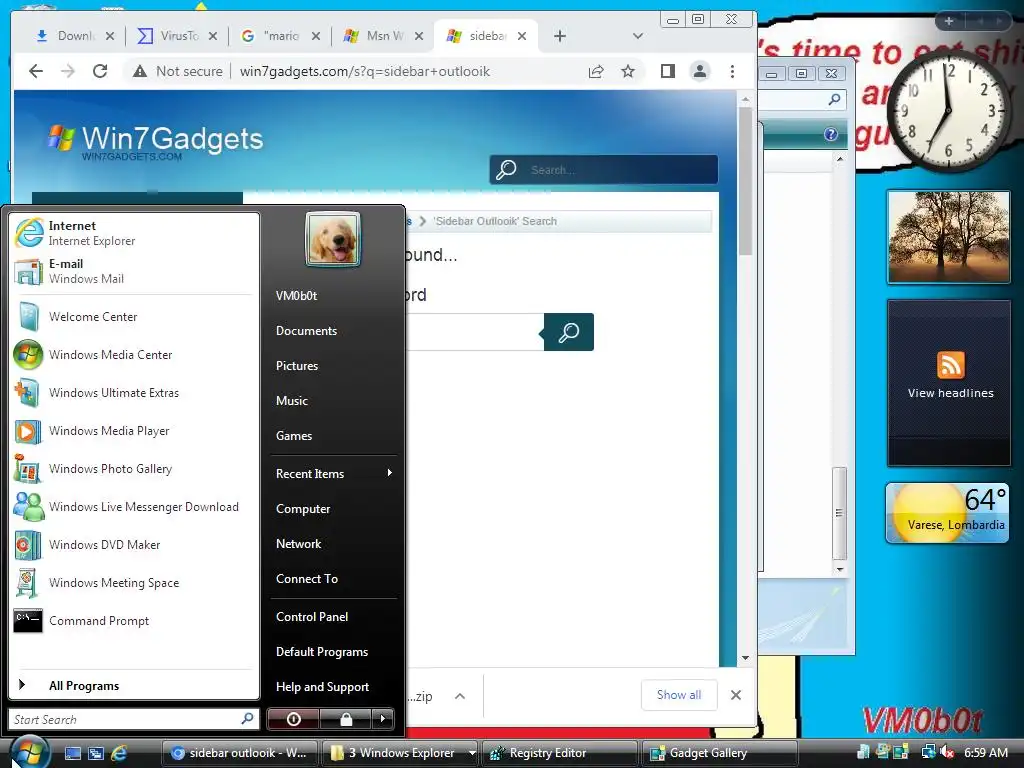
Task: Click the Chrome page vertical scrollbar
Action: [x=745, y=183]
